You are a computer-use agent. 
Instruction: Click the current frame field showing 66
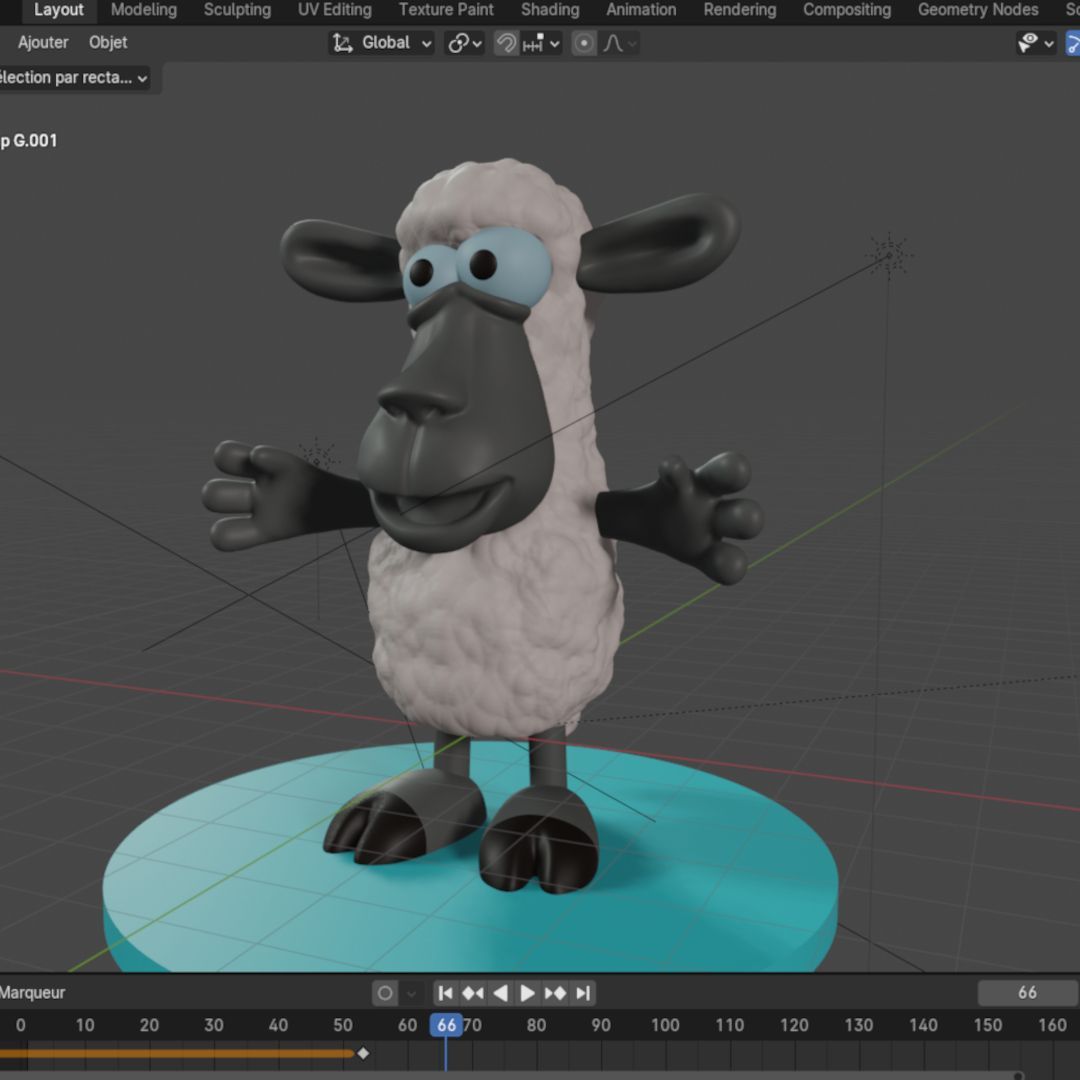(x=1028, y=993)
